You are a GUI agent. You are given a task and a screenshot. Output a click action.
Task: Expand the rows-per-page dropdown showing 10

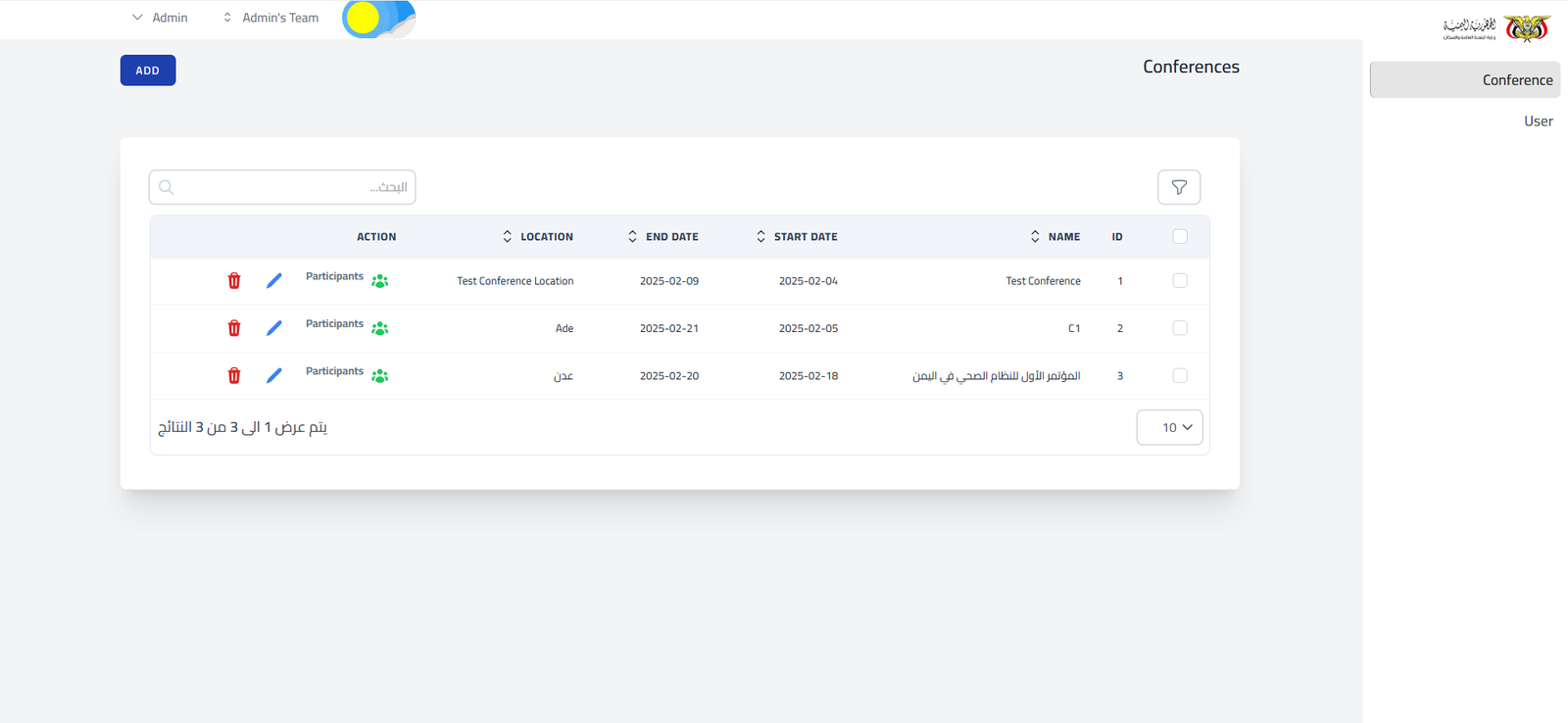coord(1169,427)
